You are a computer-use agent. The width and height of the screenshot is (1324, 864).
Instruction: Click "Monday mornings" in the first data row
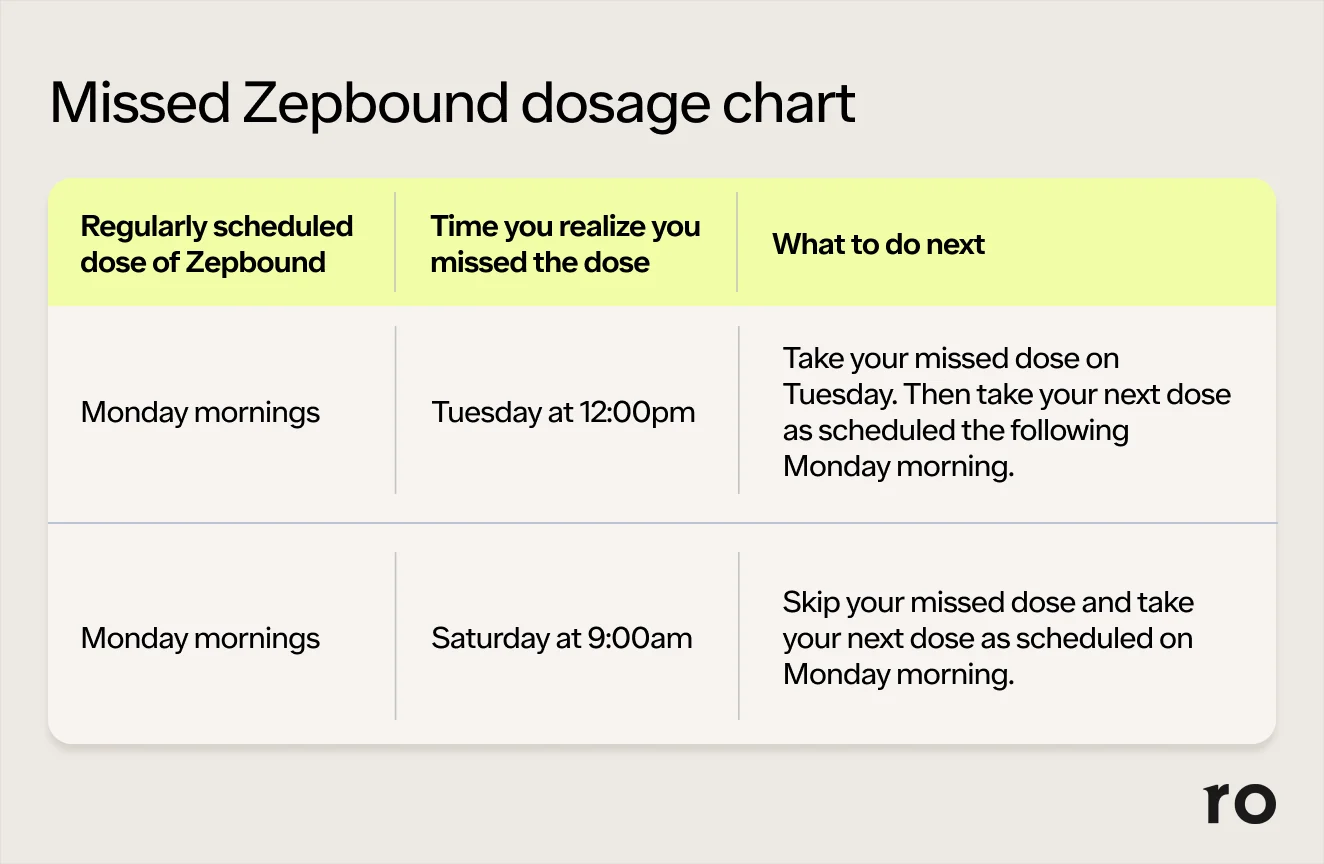tap(200, 412)
